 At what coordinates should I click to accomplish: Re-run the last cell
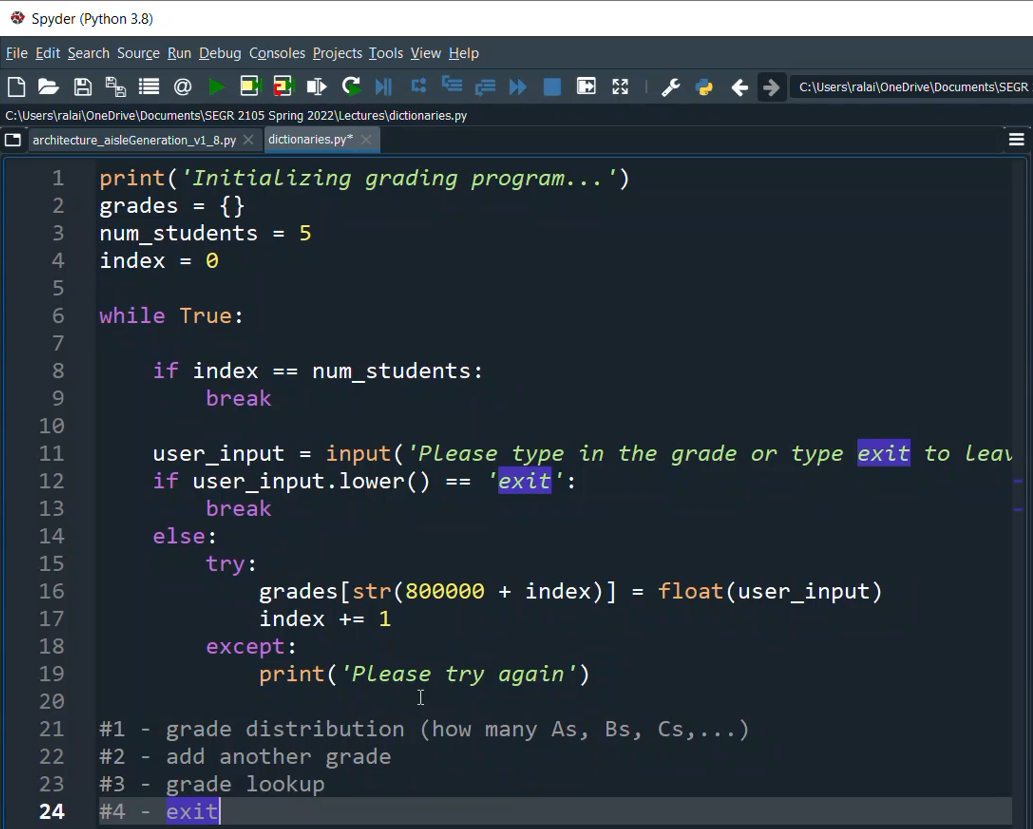coord(351,86)
